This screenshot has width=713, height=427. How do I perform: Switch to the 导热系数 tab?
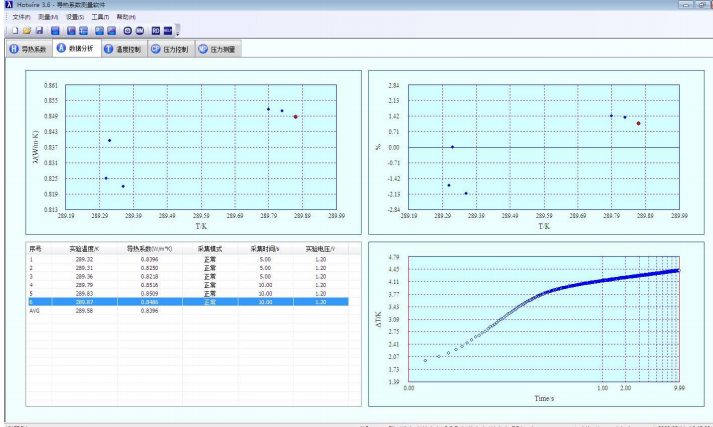29,49
